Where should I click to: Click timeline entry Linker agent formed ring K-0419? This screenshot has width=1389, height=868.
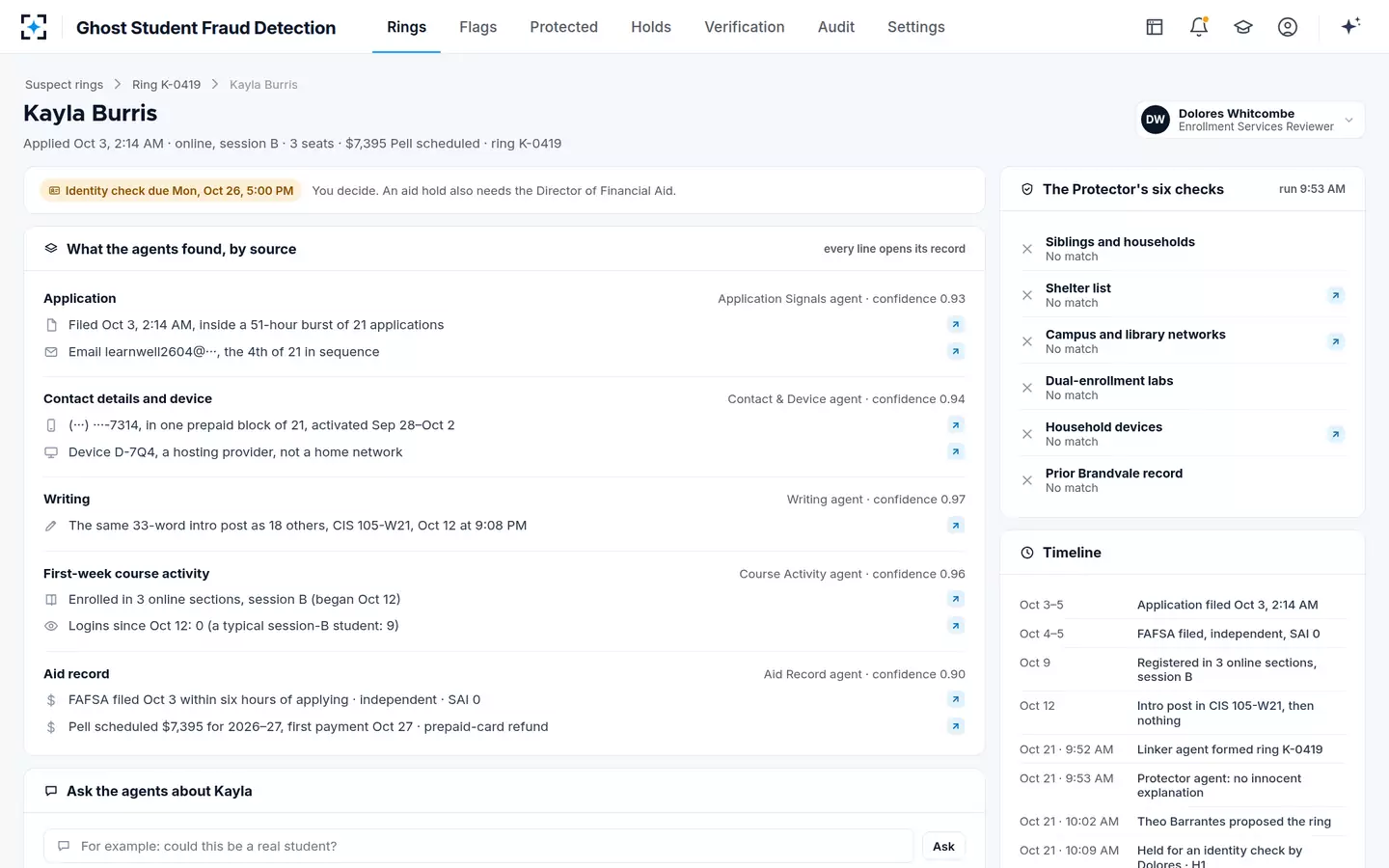point(1183,749)
